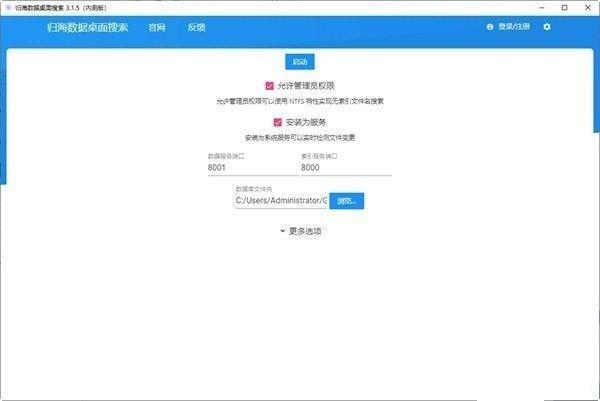Click the user account avatar icon
The width and height of the screenshot is (600, 401).
[x=490, y=27]
